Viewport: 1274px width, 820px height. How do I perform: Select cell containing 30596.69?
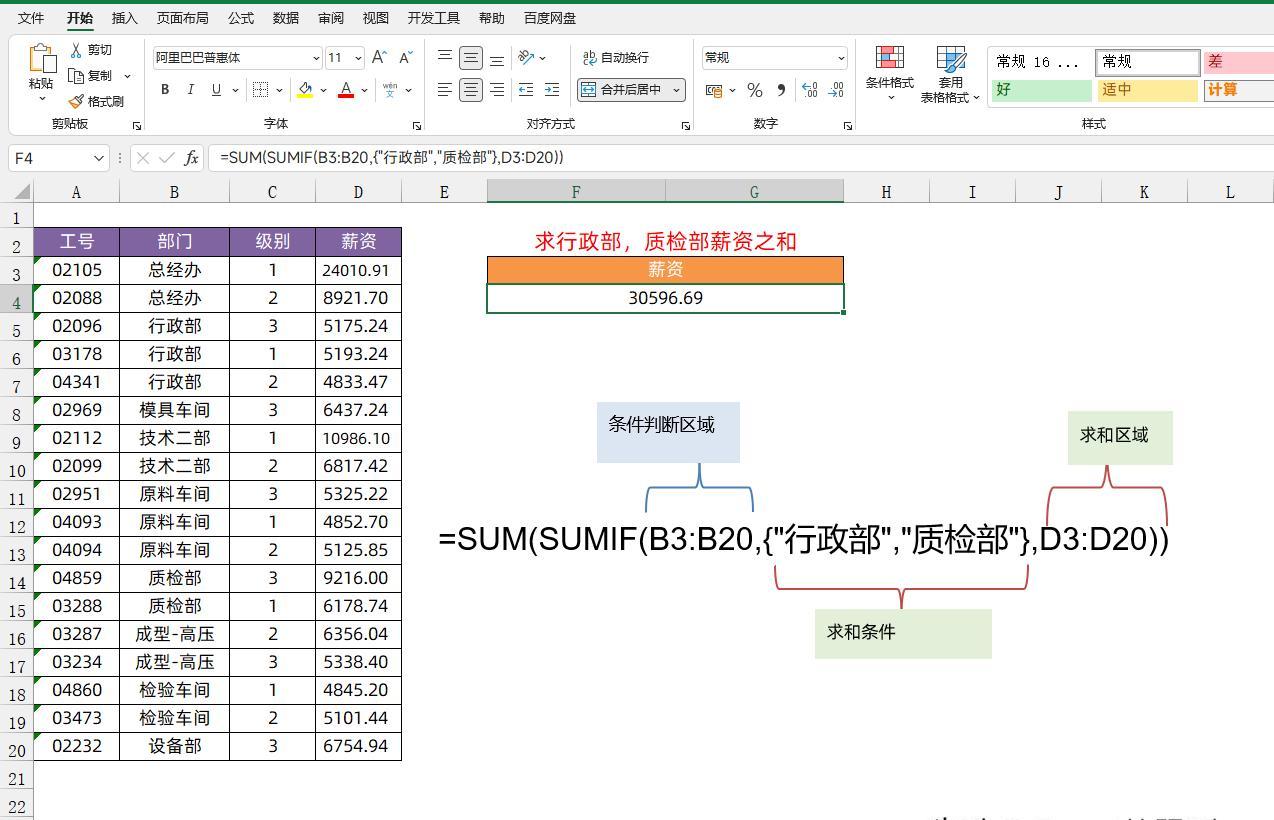[x=665, y=298]
